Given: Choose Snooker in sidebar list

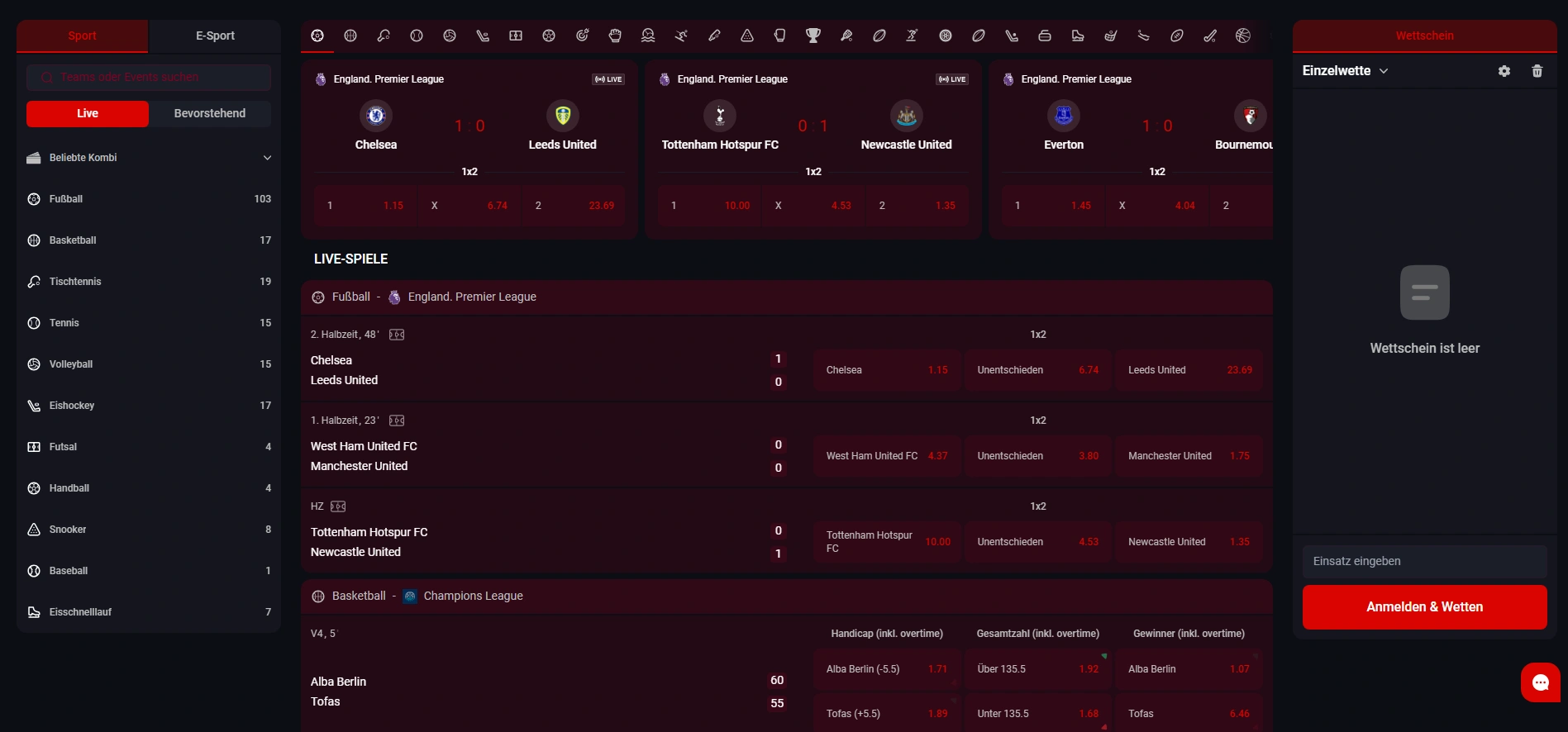Looking at the screenshot, I should pyautogui.click(x=149, y=530).
